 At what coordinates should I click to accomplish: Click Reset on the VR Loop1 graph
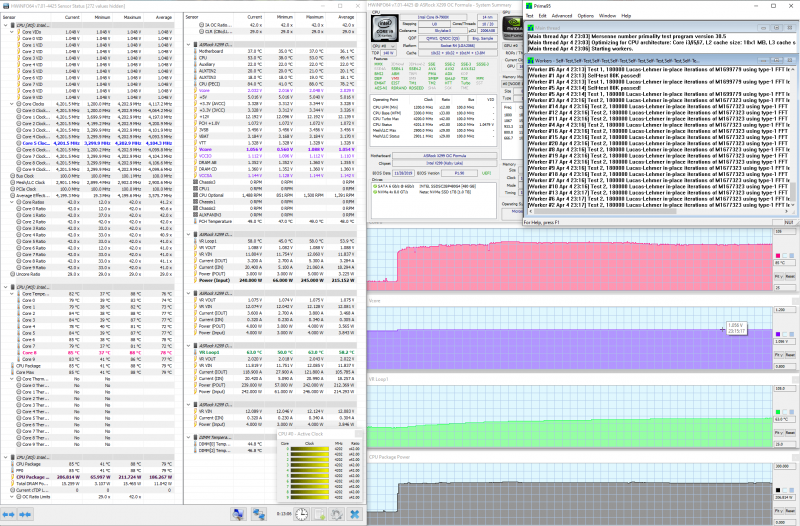pos(790,433)
